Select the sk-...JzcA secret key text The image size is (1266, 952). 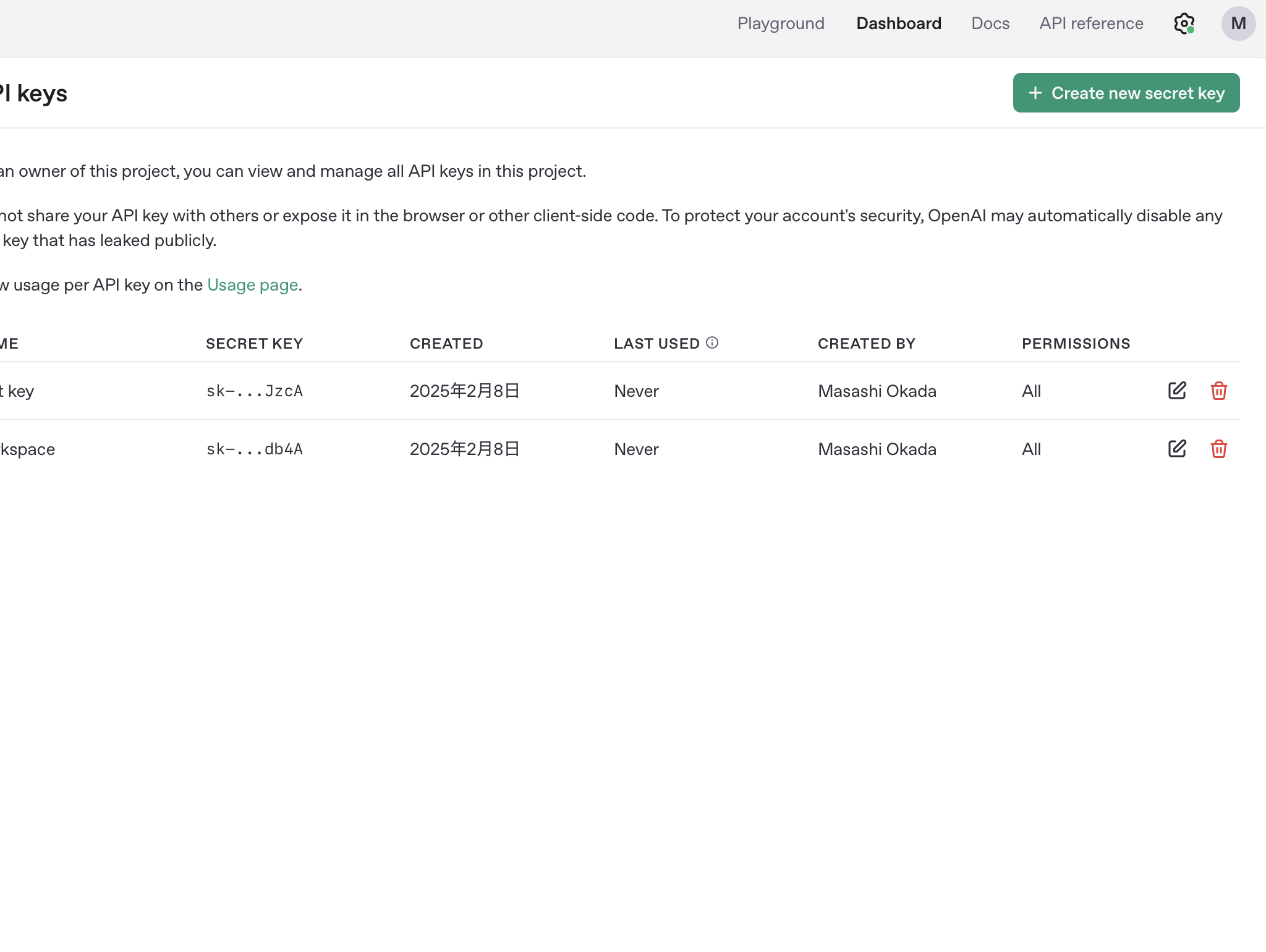point(254,391)
